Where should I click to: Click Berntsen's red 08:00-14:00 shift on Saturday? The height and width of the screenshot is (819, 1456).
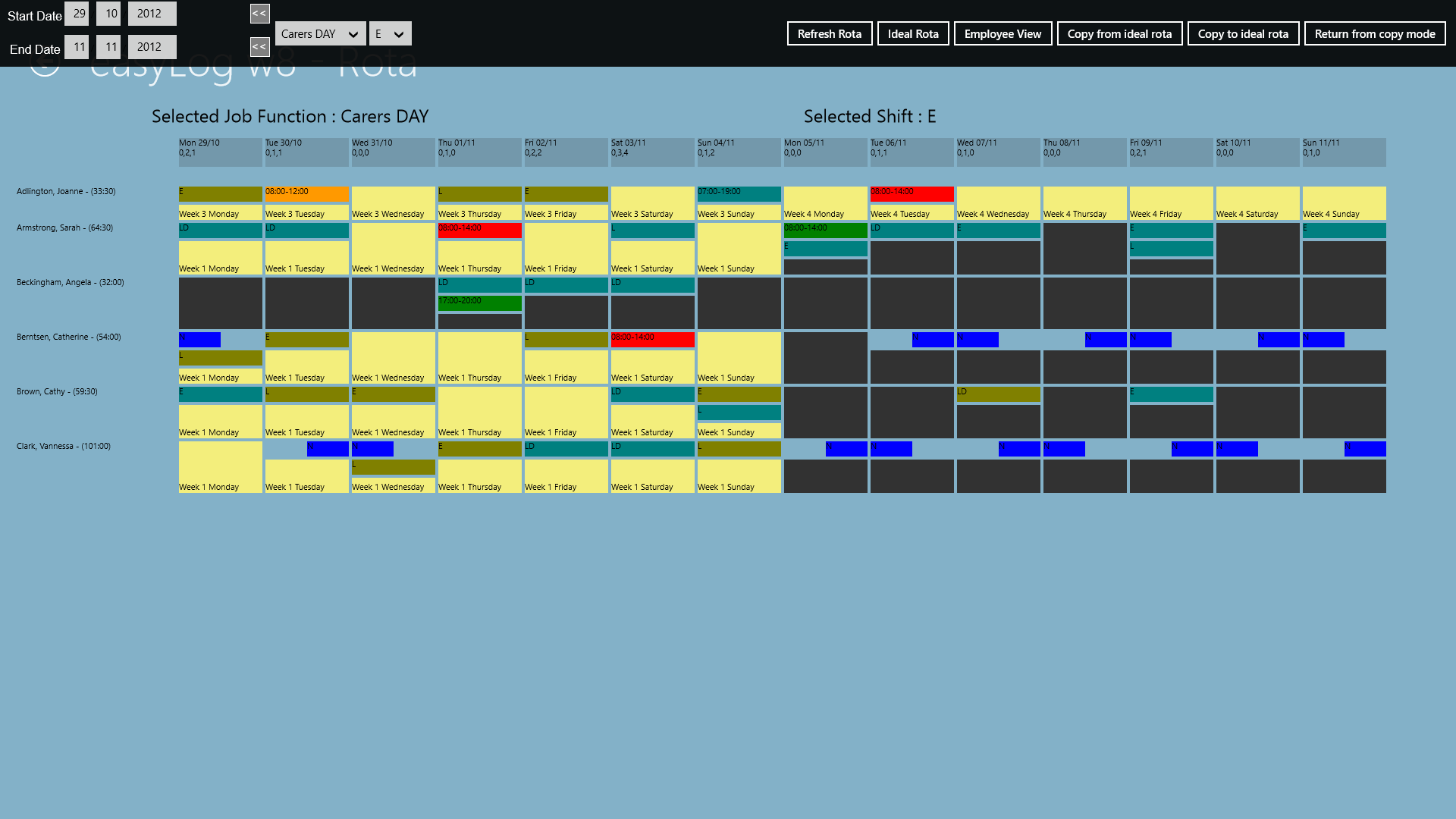(653, 339)
